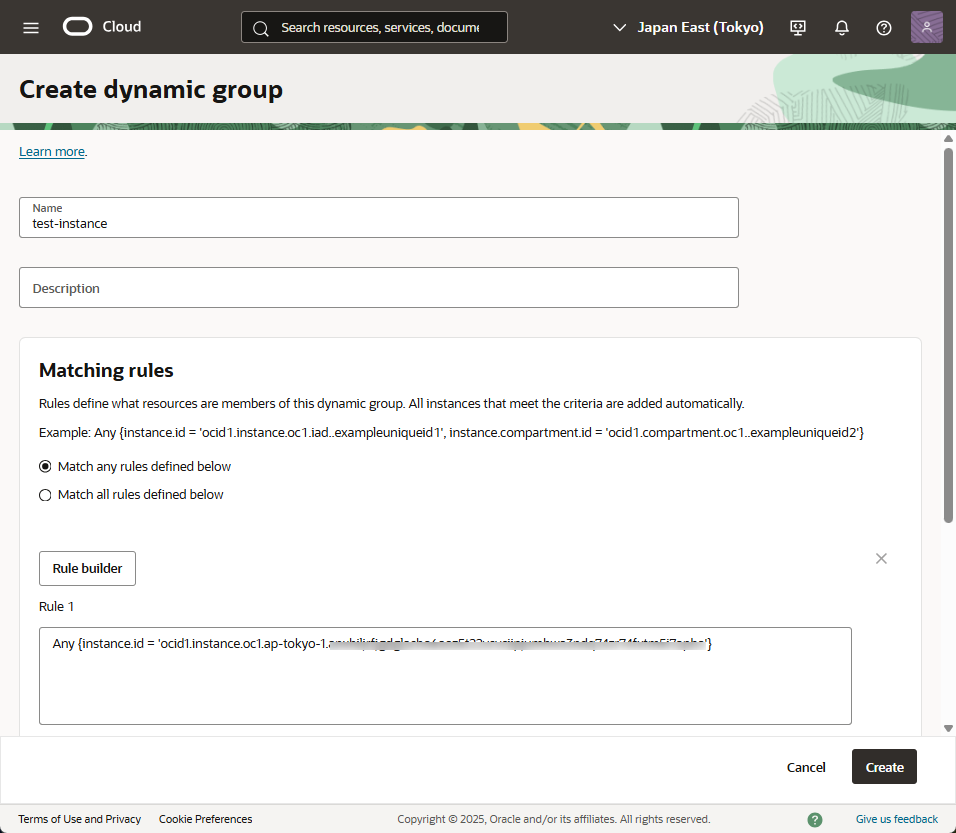Cancel dynamic group creation
This screenshot has height=833, width=956.
pos(806,767)
